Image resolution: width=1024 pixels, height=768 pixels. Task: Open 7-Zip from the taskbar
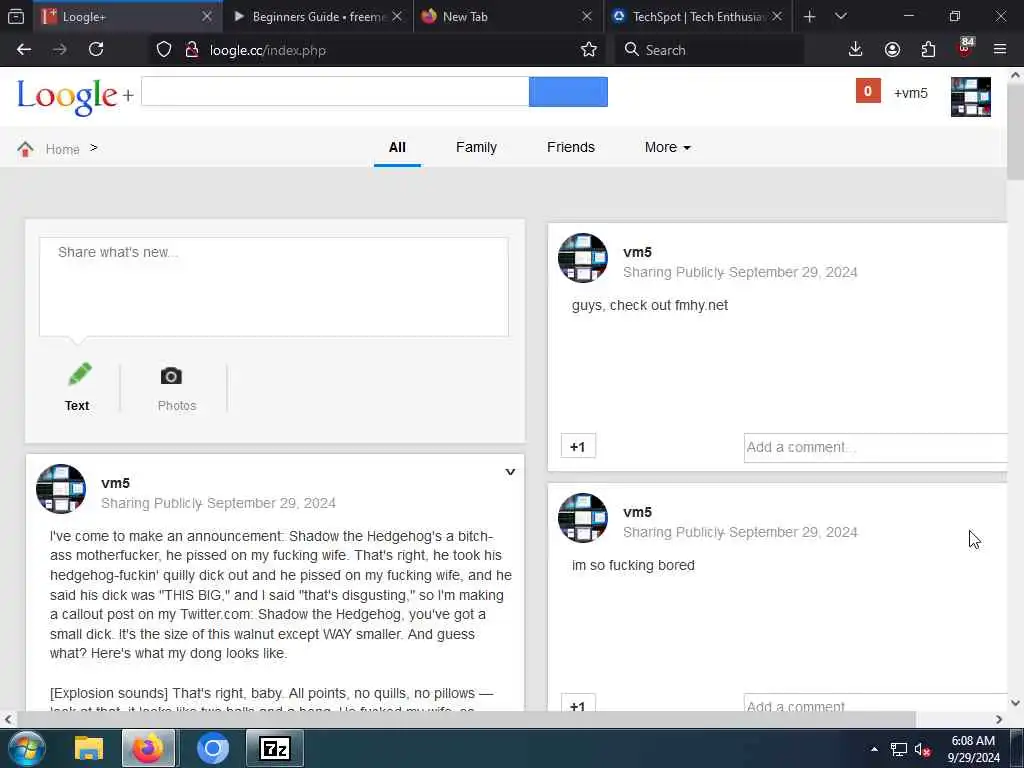tap(275, 748)
